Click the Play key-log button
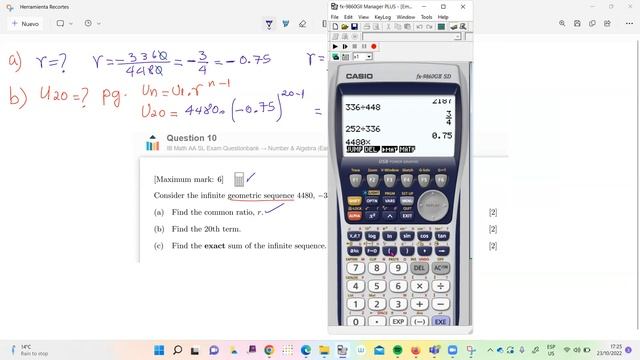The width and height of the screenshot is (640, 360). coord(335,47)
